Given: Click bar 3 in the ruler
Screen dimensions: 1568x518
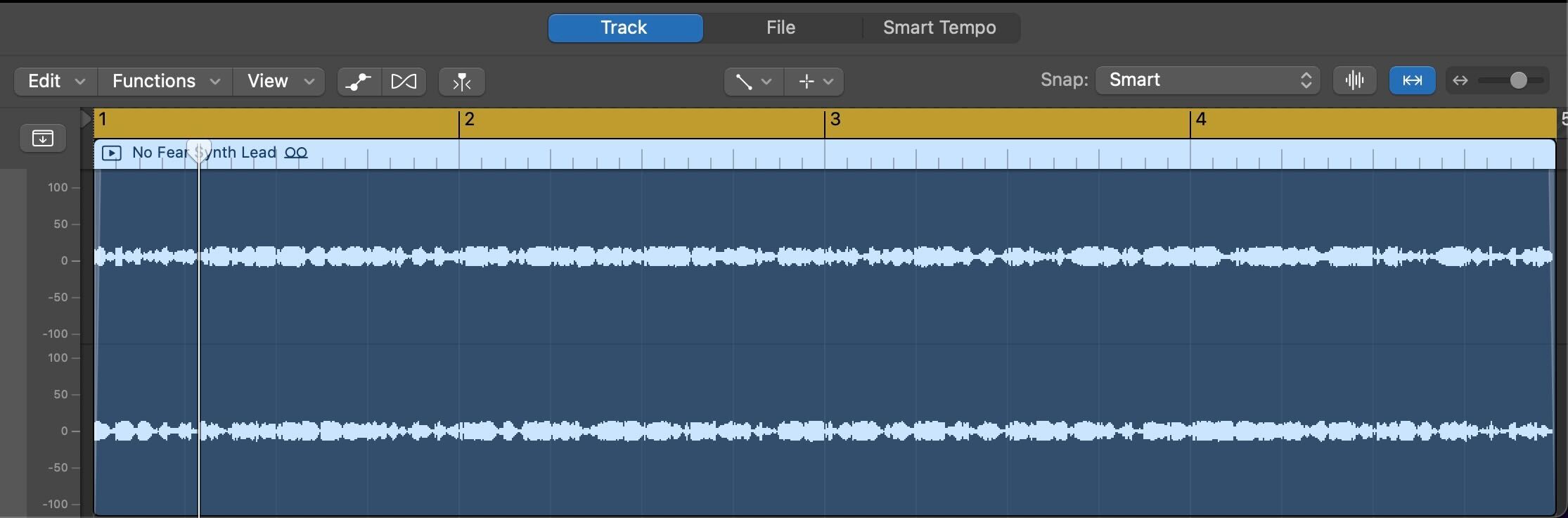Looking at the screenshot, I should 835,120.
